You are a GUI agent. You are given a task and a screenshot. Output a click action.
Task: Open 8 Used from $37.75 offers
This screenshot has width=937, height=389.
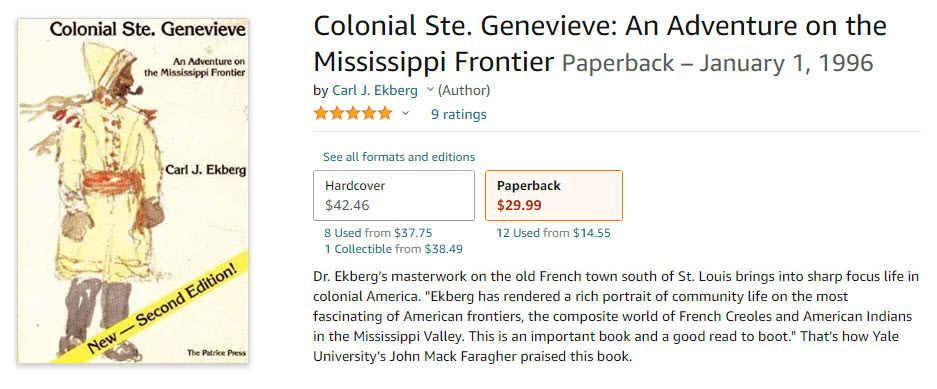pyautogui.click(x=378, y=233)
